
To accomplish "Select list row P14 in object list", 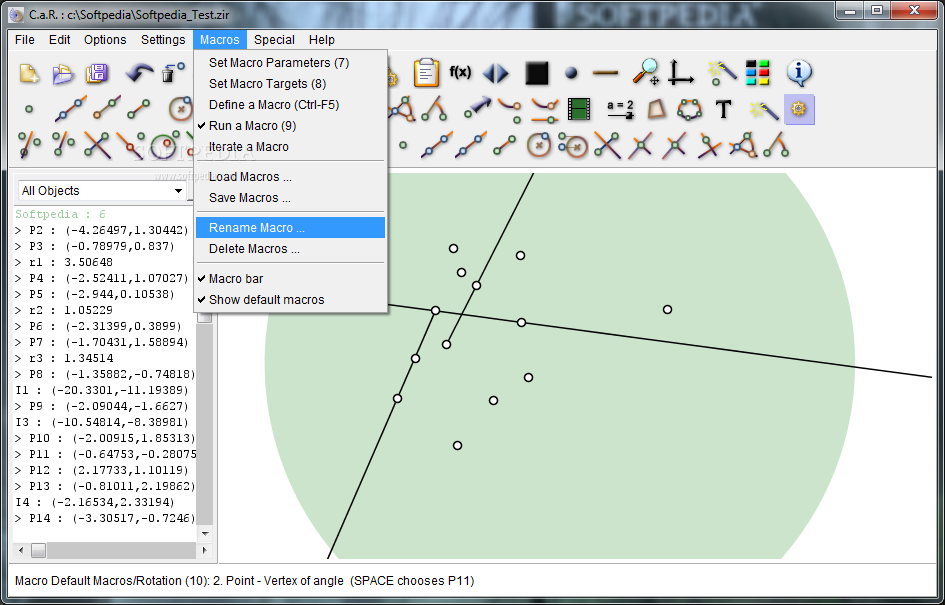I will coord(105,518).
